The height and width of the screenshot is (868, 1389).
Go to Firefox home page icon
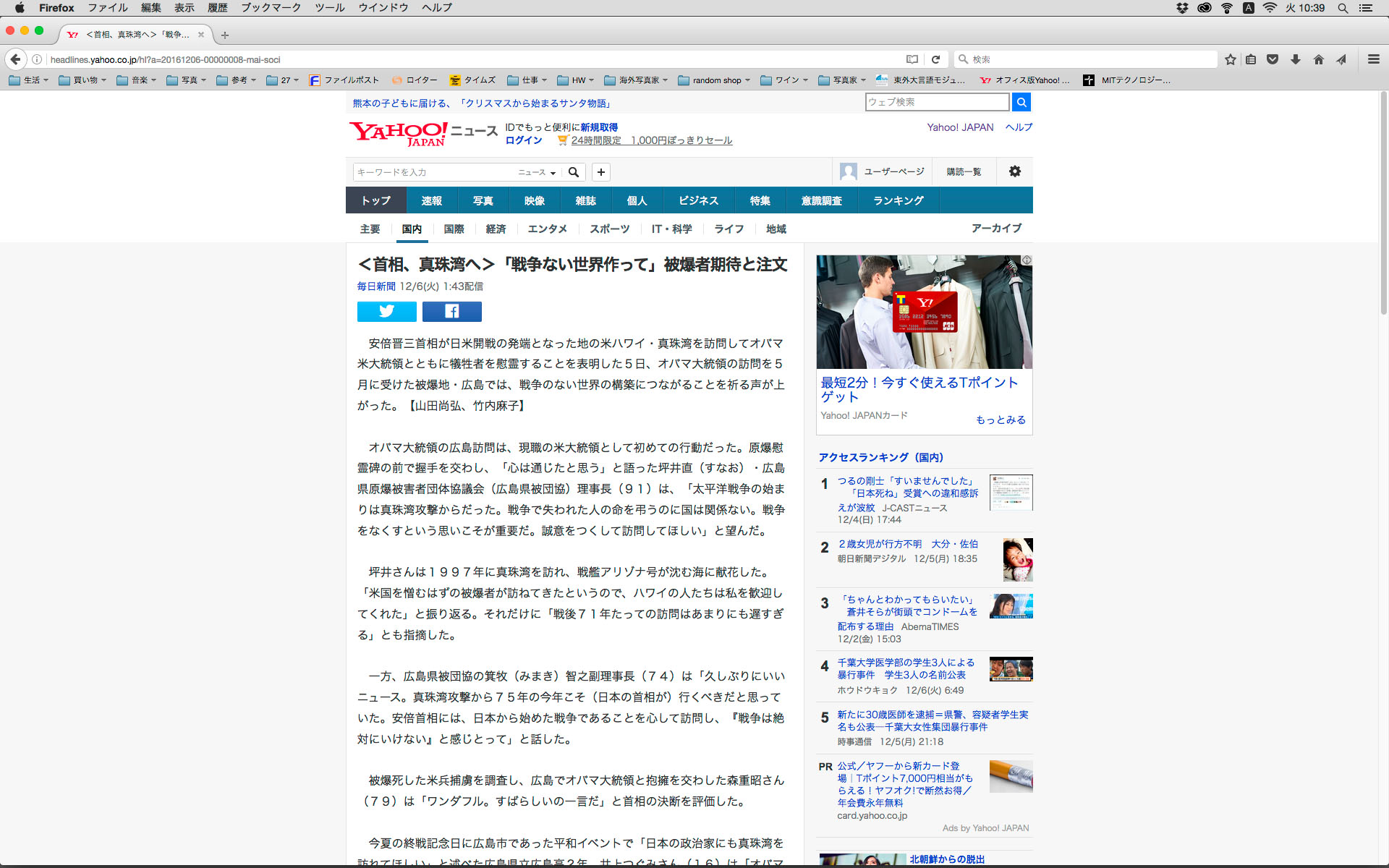1318,59
